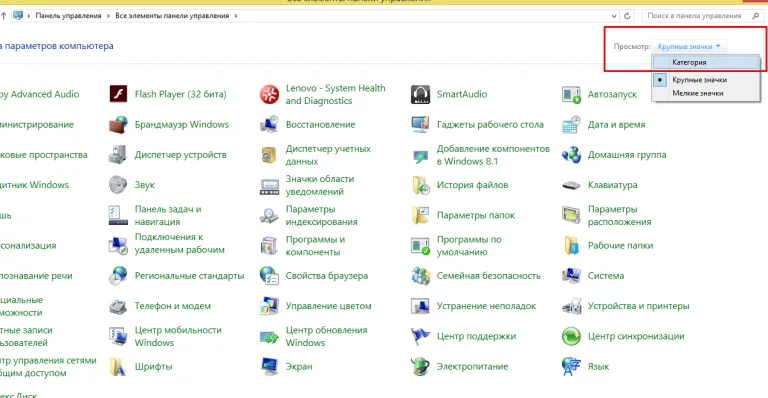This screenshot has height=398, width=768.
Task: Open the Центр мобильности Windows icon
Action: coord(118,336)
